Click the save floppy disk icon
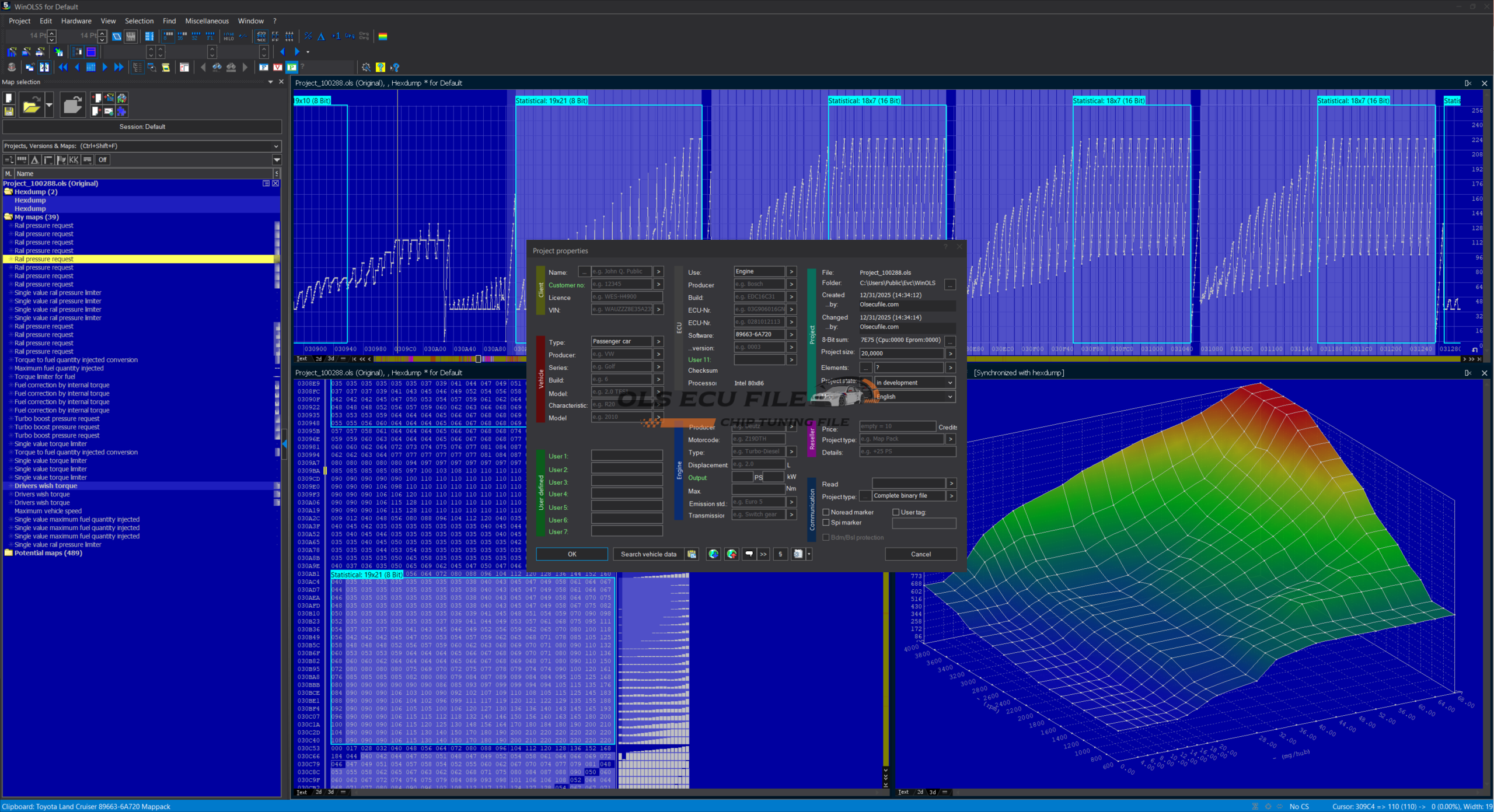 click(x=9, y=111)
